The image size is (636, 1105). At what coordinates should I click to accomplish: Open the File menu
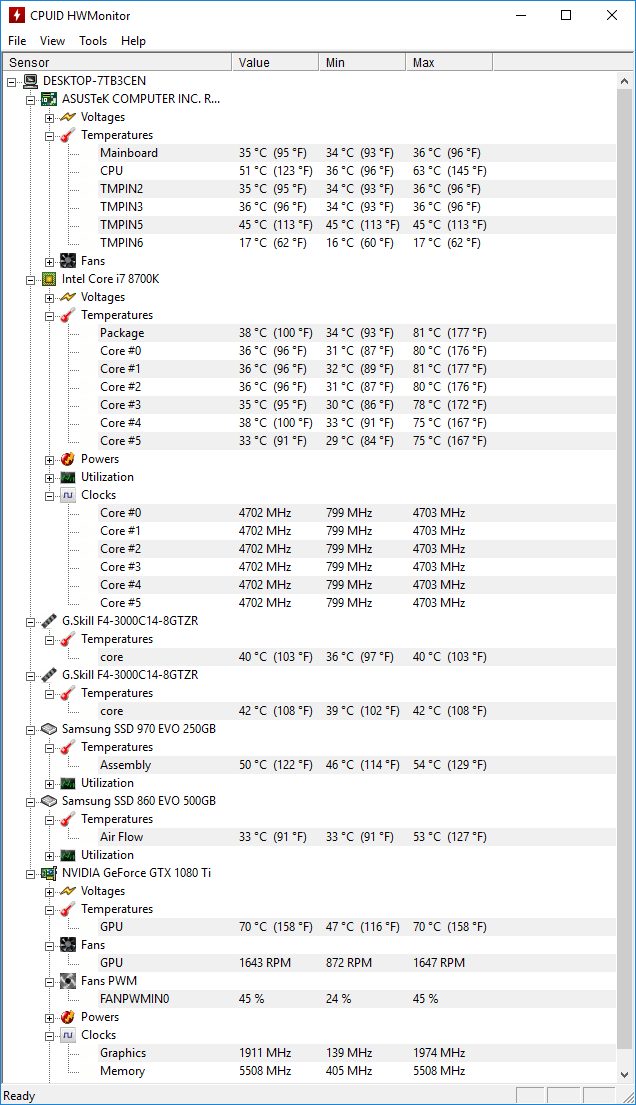17,41
